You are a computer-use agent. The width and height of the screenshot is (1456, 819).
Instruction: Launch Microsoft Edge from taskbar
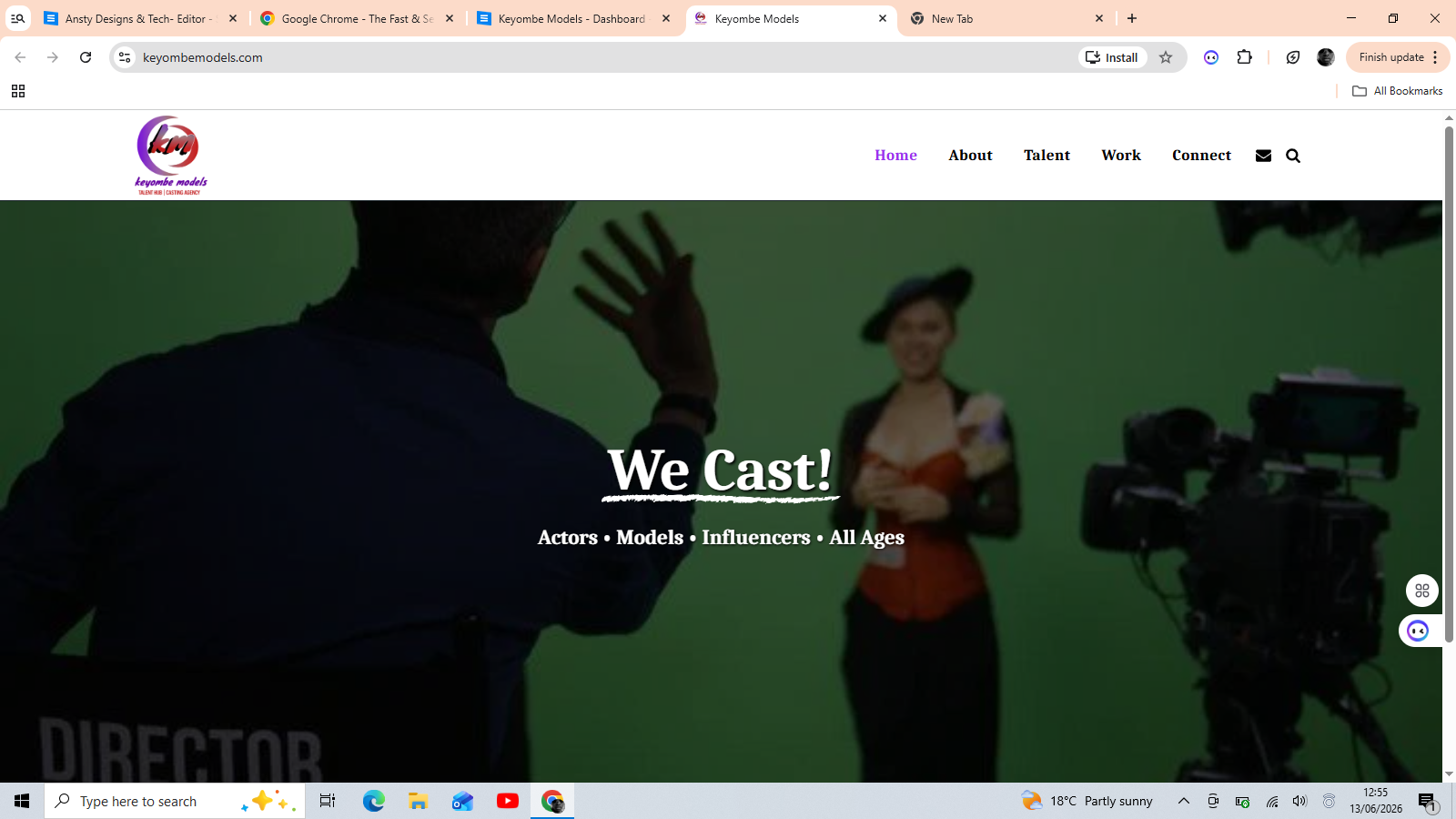tap(373, 801)
